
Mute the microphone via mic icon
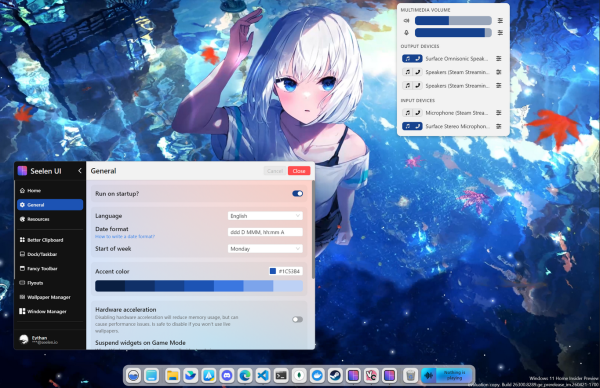pyautogui.click(x=406, y=33)
